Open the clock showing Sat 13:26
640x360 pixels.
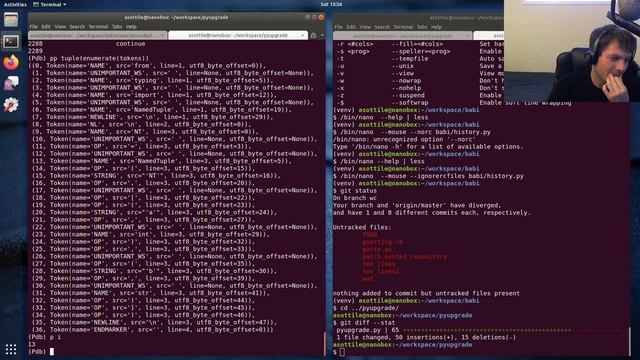[331, 4]
